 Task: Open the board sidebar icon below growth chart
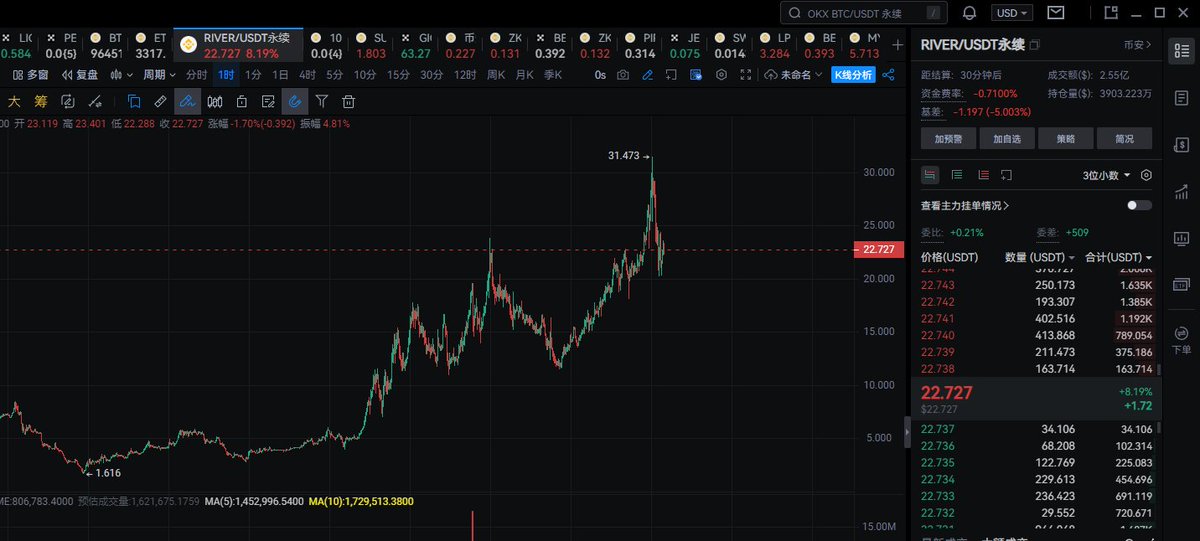tap(1182, 239)
